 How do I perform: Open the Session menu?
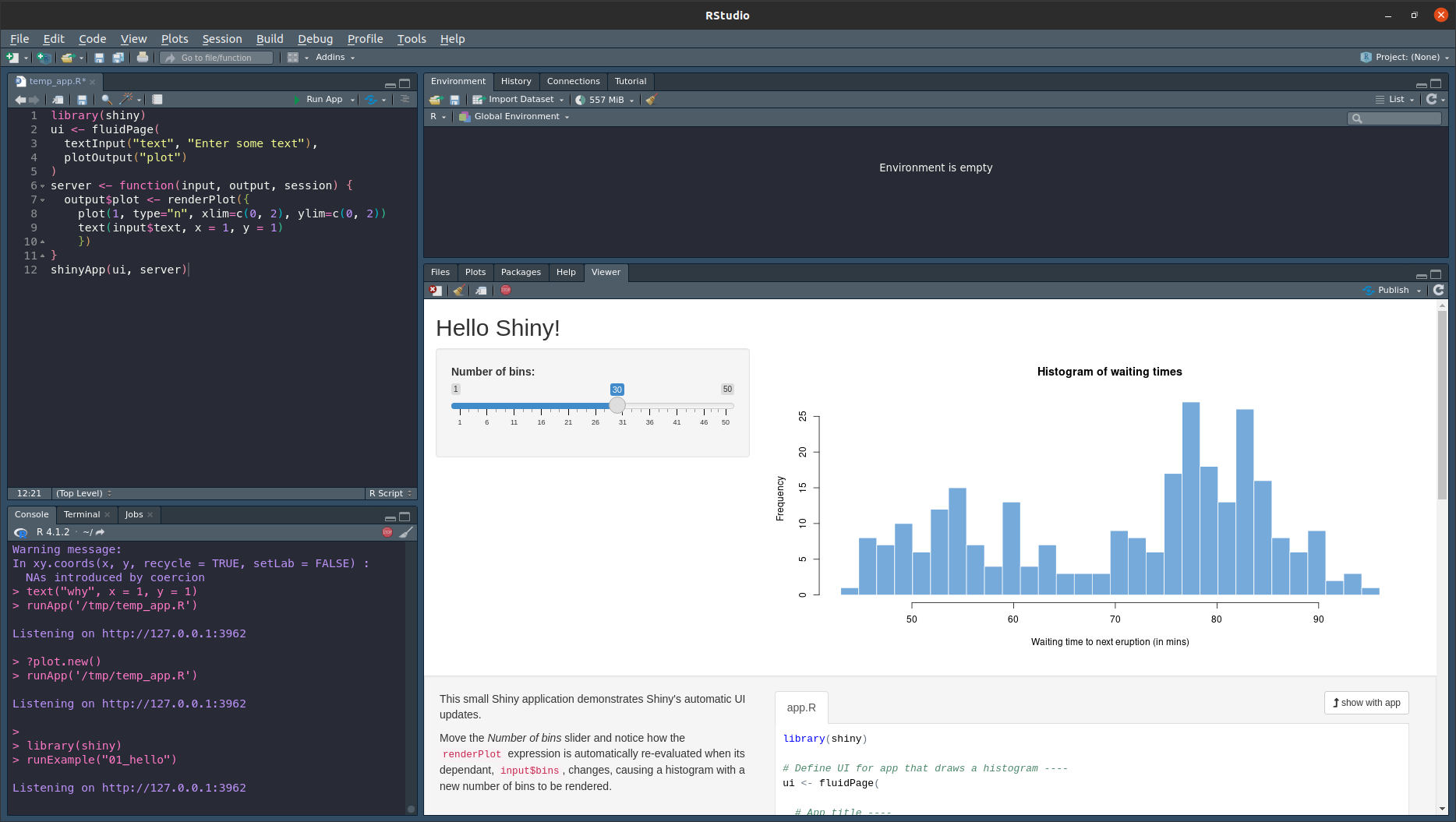[x=221, y=39]
